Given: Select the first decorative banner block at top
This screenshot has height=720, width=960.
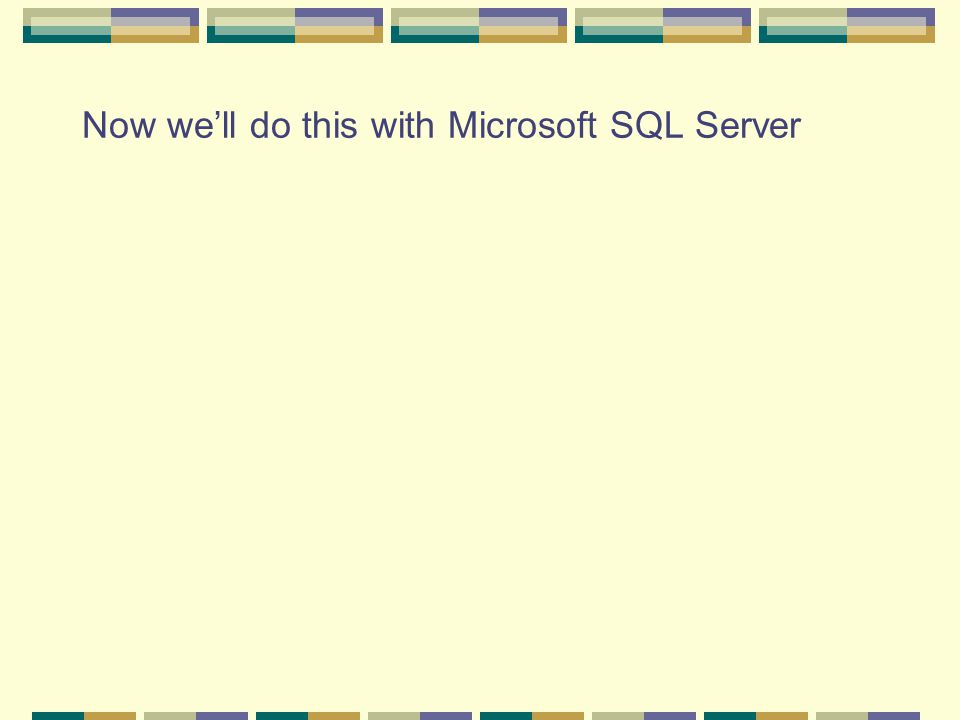Looking at the screenshot, I should pos(111,25).
